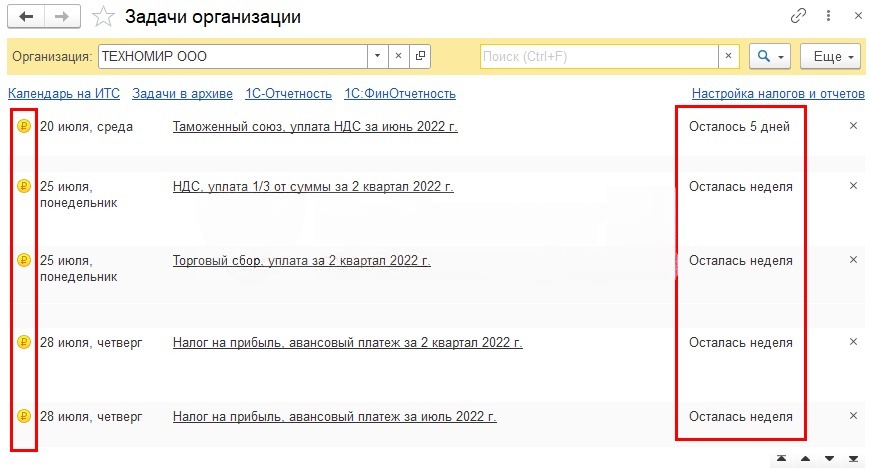Clear the search field
Viewport: 870px width, 469px height.
click(x=729, y=57)
